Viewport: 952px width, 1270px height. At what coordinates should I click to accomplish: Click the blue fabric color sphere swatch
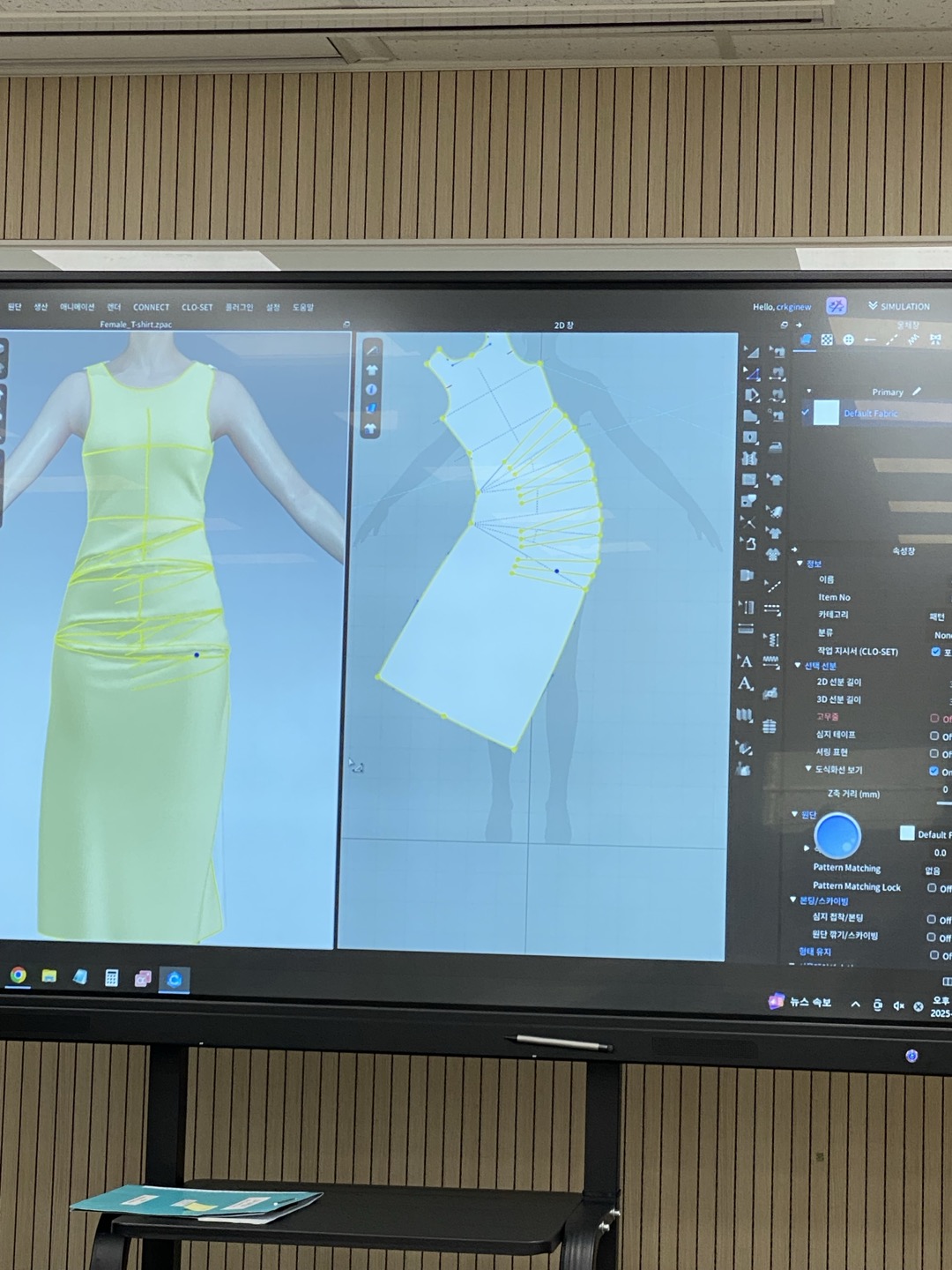(x=837, y=835)
